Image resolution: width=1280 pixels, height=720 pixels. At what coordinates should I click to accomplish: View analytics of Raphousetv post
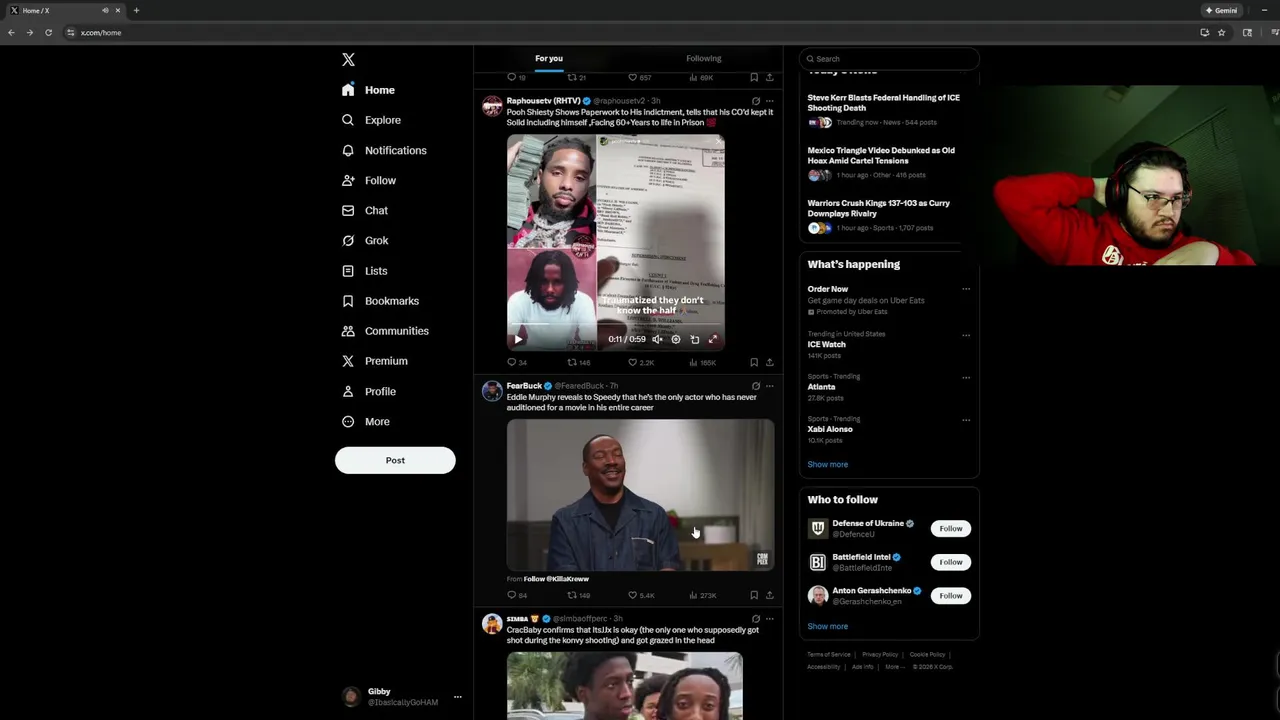click(702, 362)
